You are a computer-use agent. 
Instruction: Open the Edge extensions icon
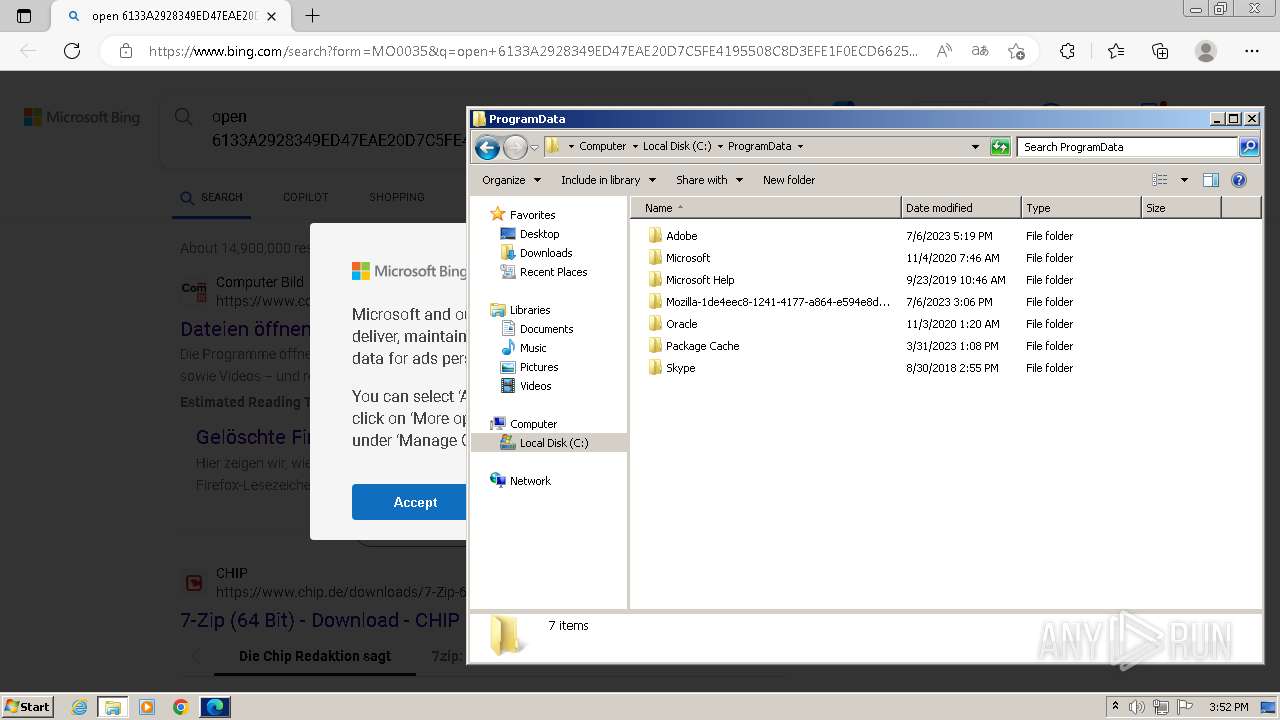(x=1067, y=51)
